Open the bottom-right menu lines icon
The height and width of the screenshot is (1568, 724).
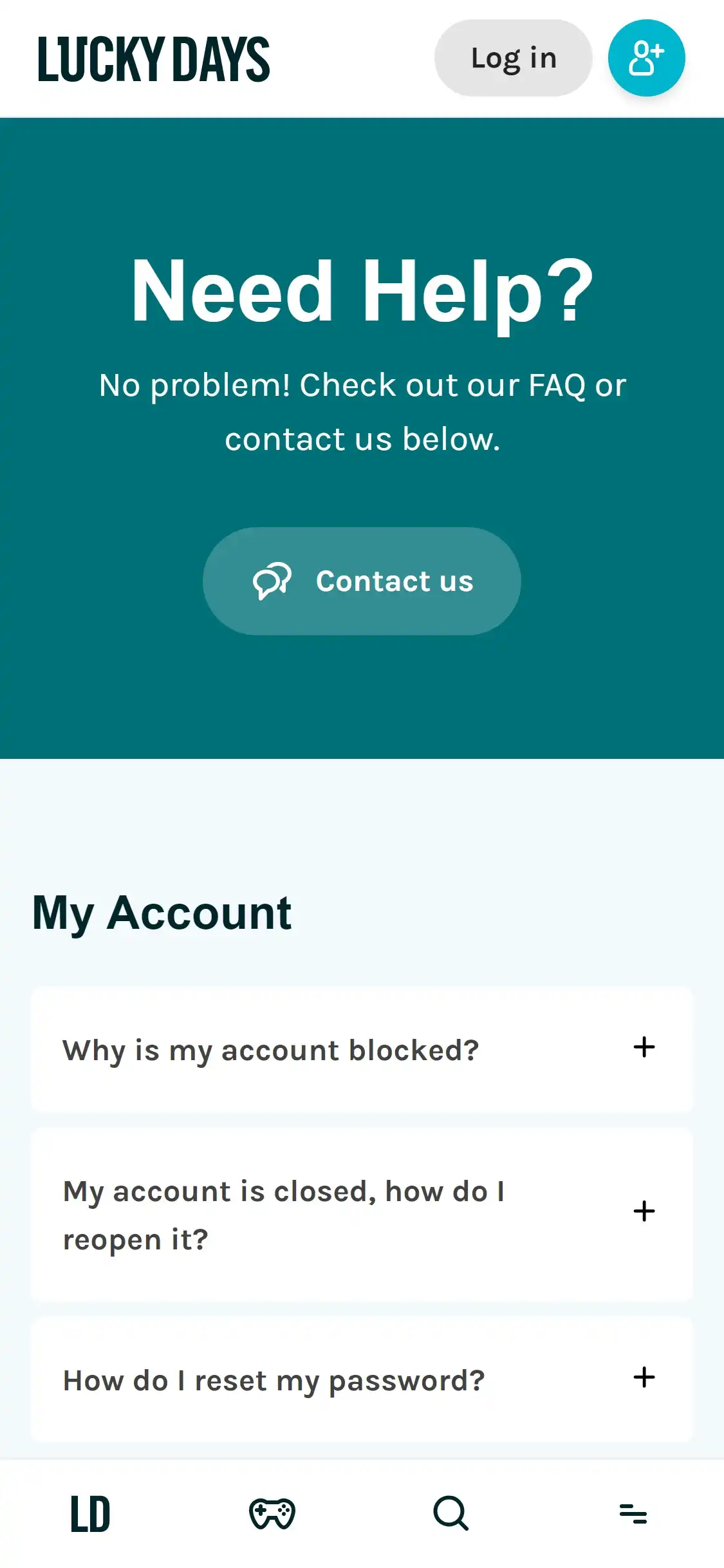click(x=633, y=1513)
